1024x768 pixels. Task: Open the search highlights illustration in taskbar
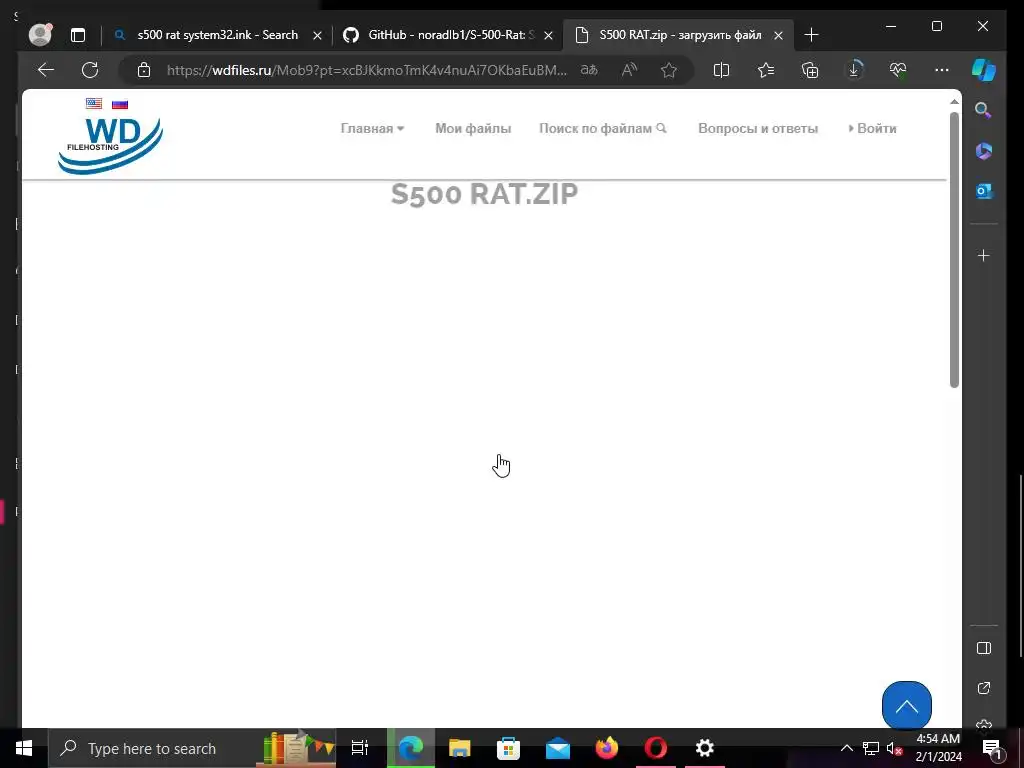click(297, 748)
